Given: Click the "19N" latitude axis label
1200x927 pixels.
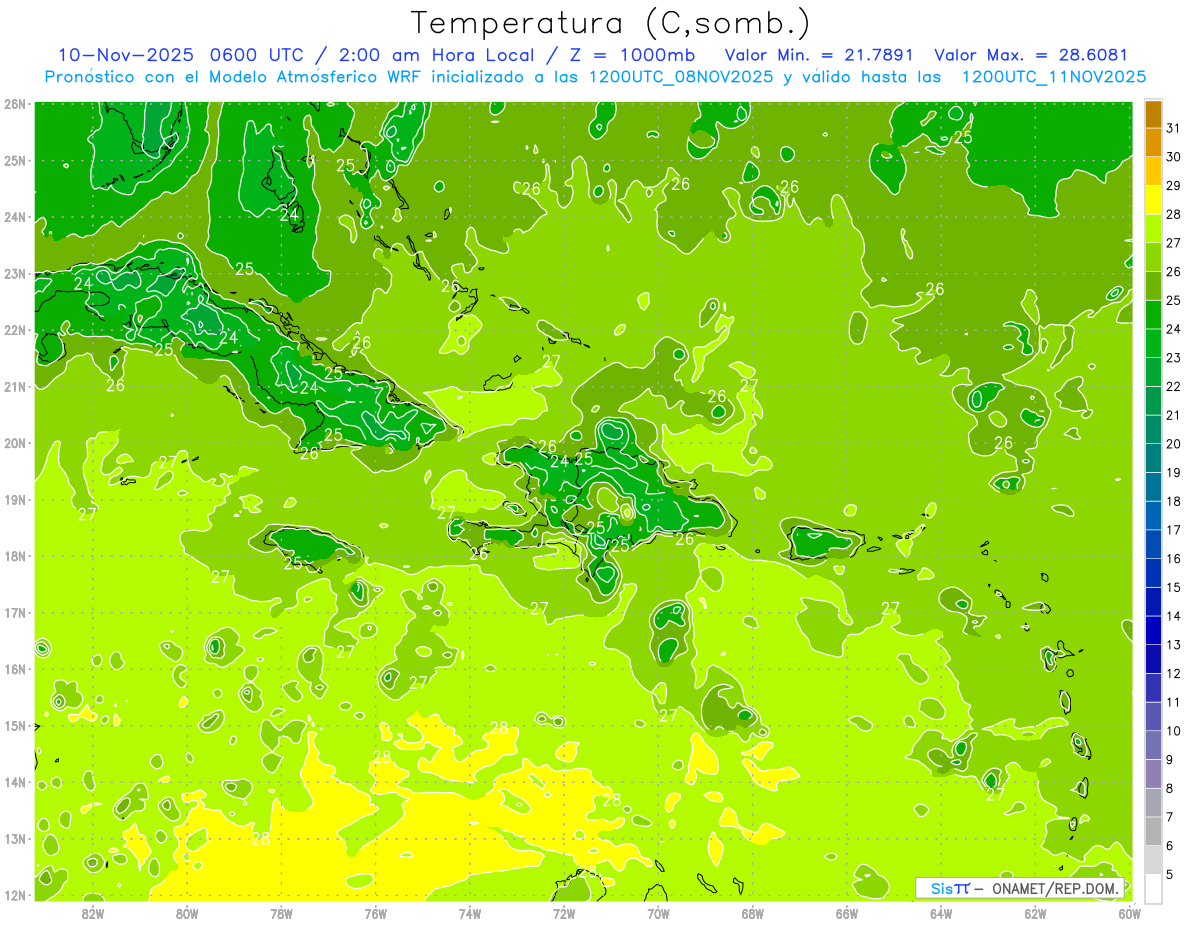Looking at the screenshot, I should 17,499.
